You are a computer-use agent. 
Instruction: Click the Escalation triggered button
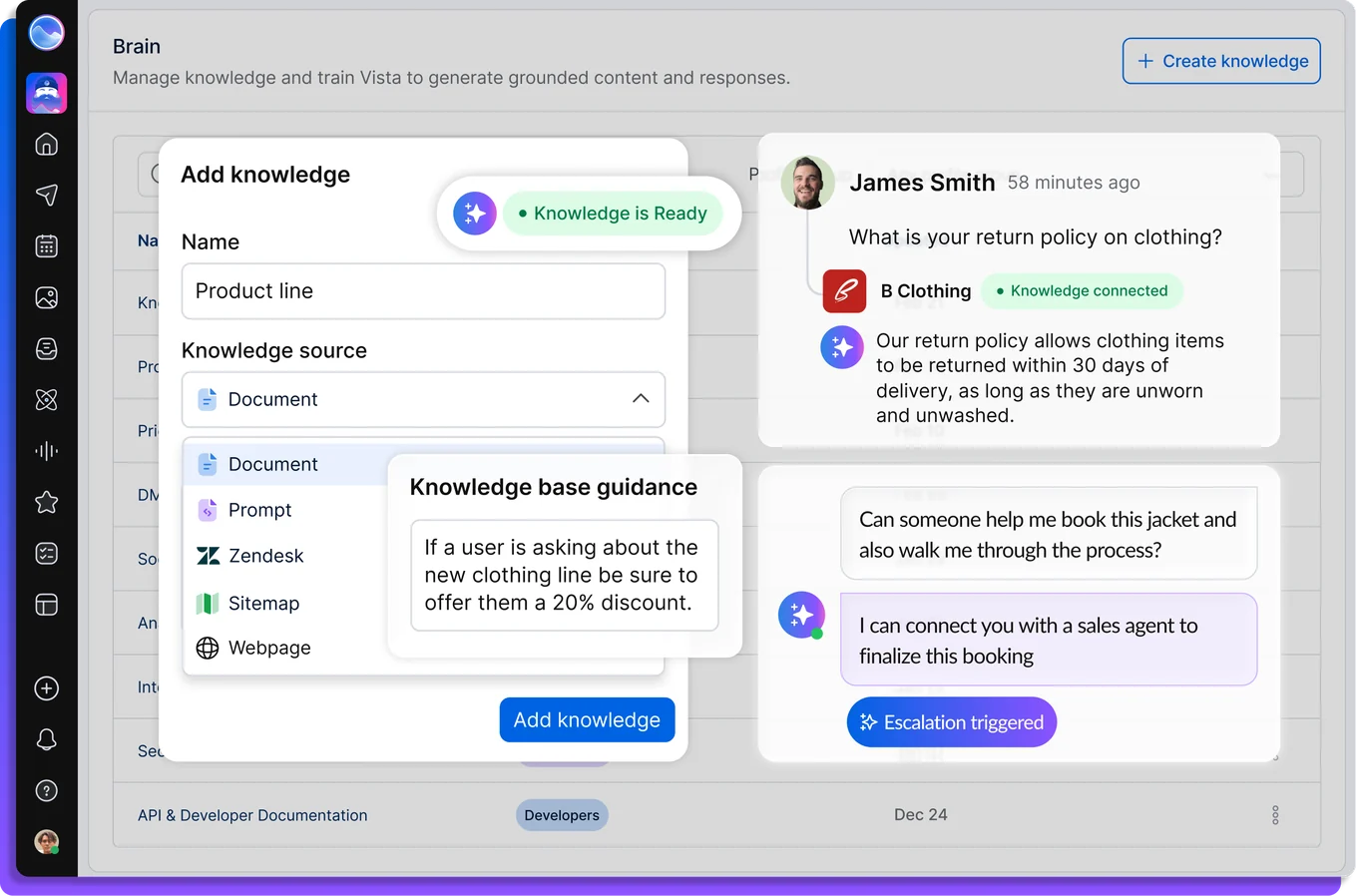952,722
